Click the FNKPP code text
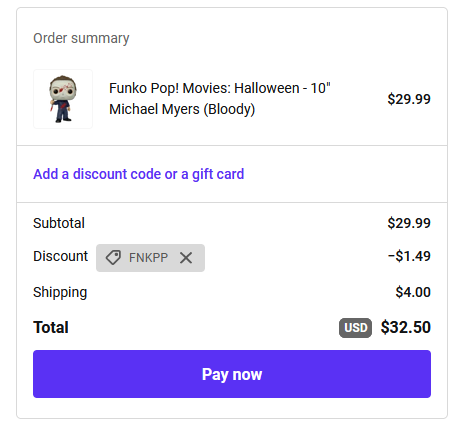 (148, 258)
